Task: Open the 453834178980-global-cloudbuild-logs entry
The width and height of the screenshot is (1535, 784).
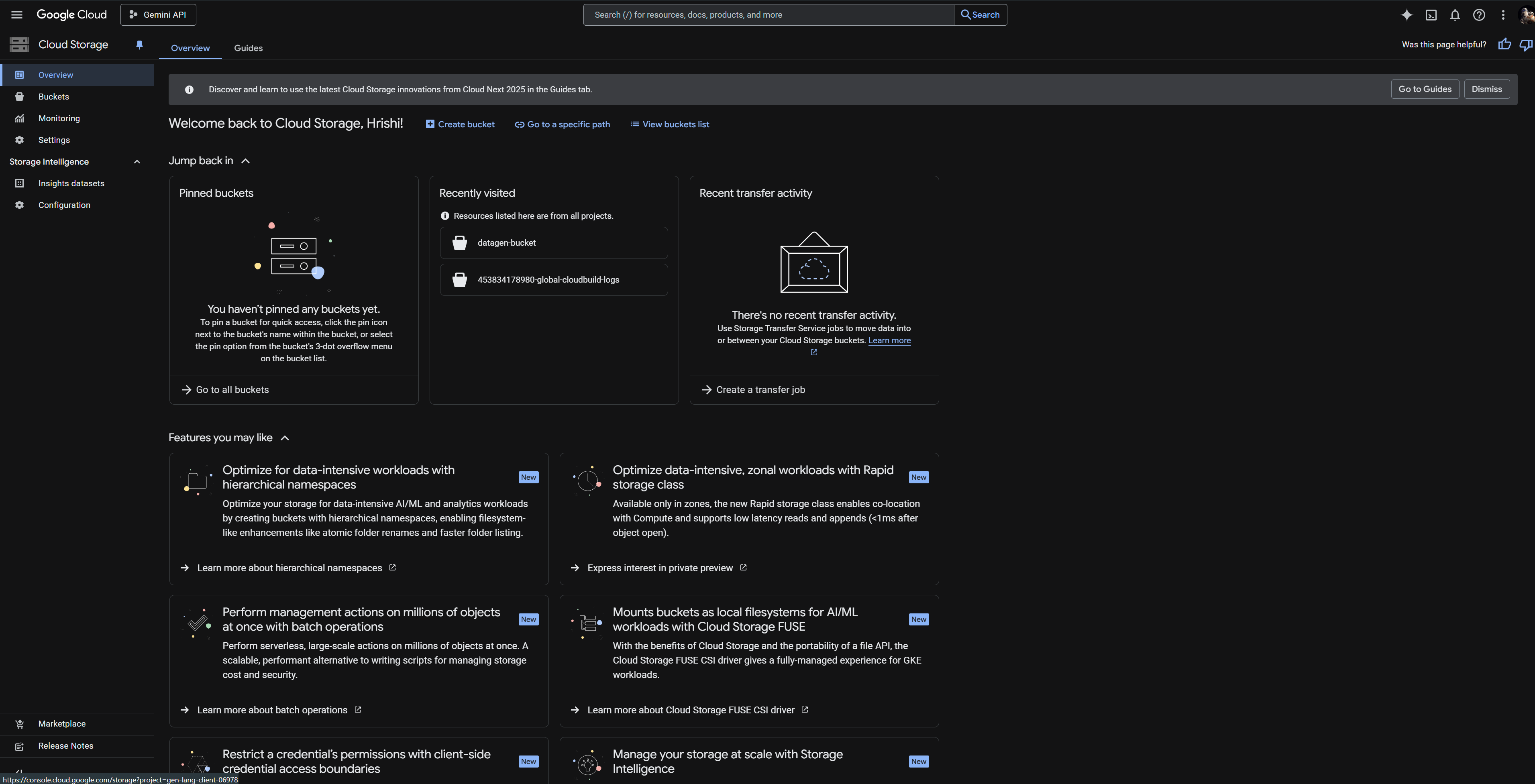Action: [x=554, y=280]
